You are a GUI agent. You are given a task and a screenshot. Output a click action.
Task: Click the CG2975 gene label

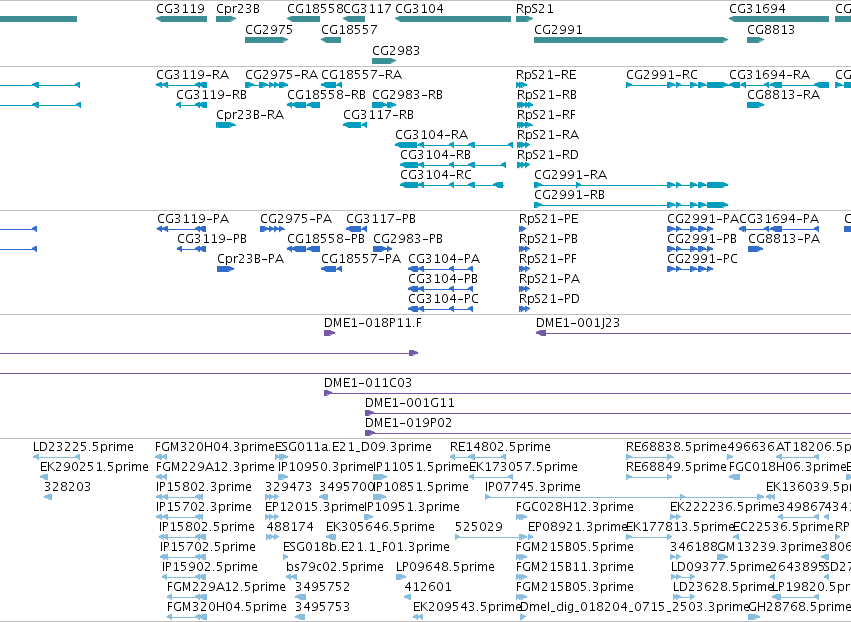(269, 29)
